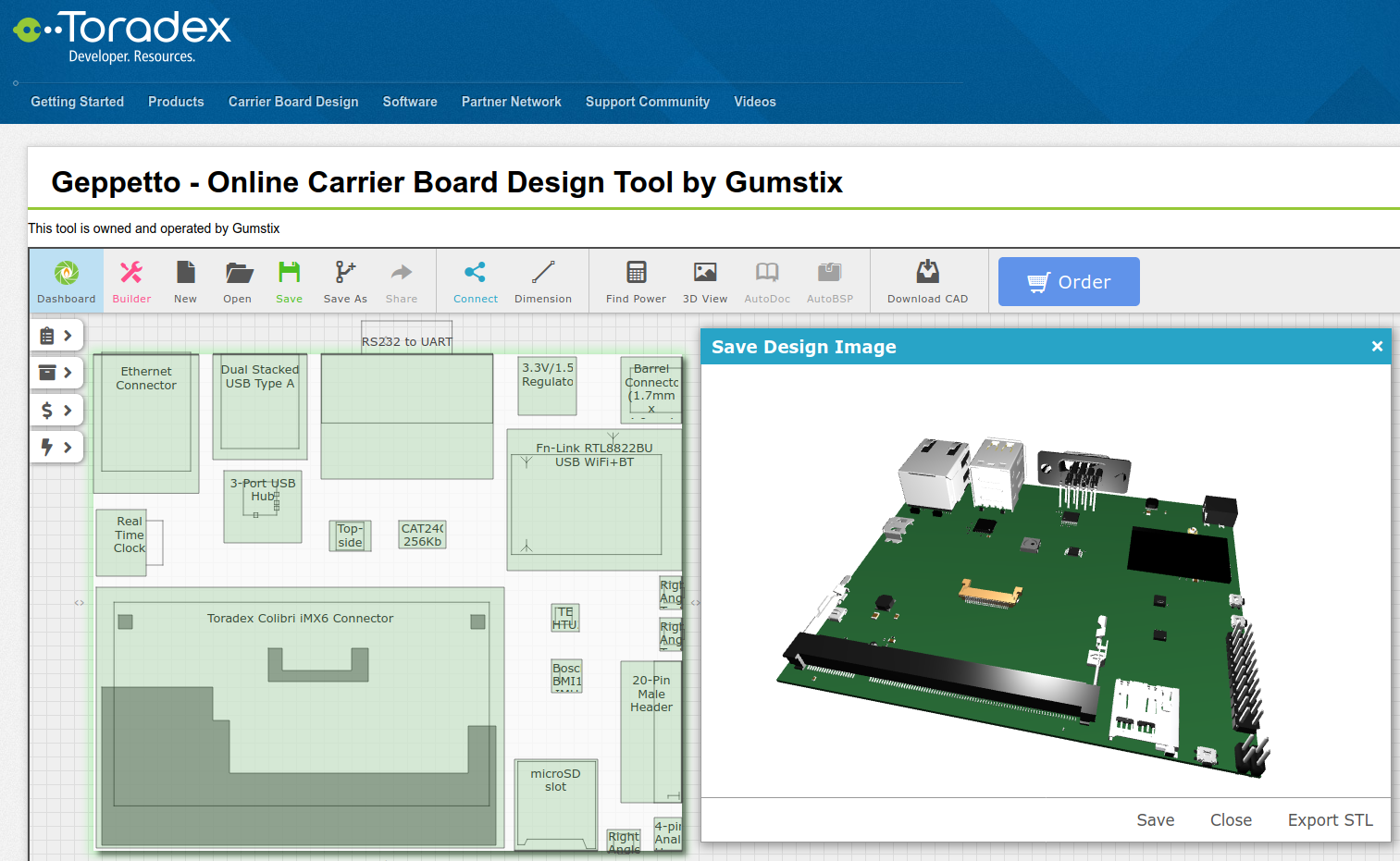The height and width of the screenshot is (861, 1400).
Task: Expand the power sidebar panel
Action: coord(56,447)
